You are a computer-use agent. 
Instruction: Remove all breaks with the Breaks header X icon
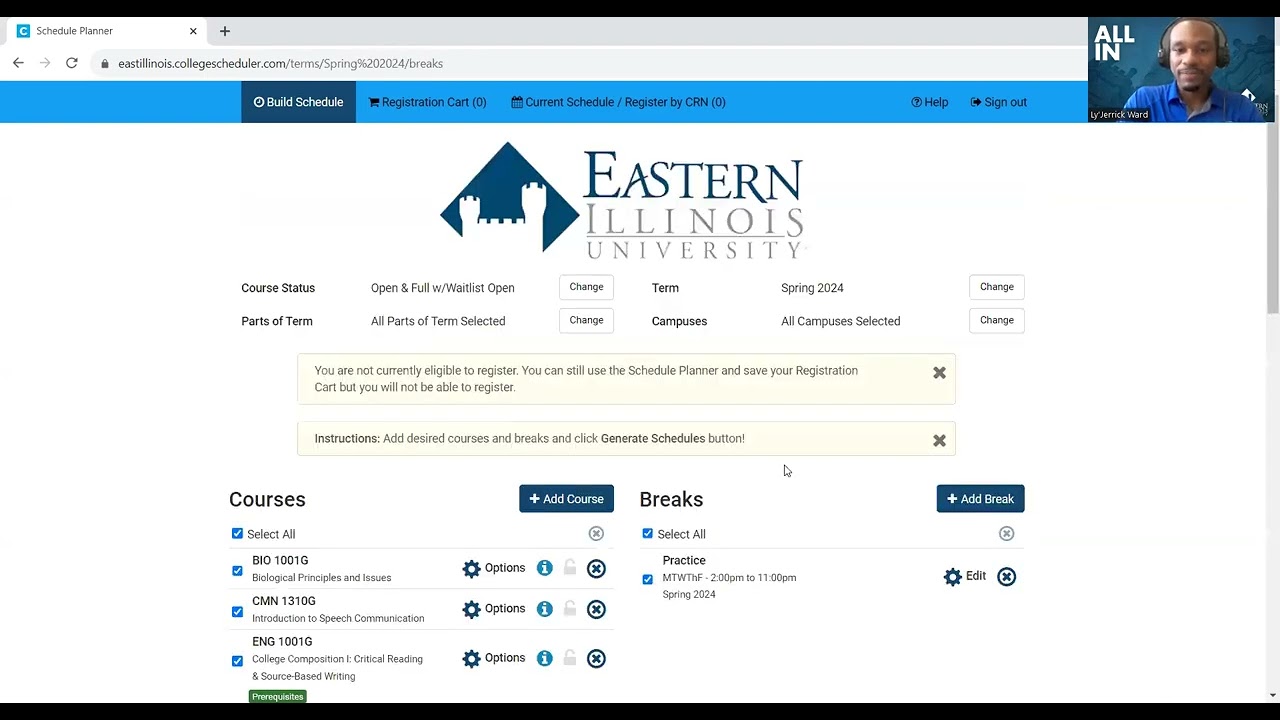1006,534
